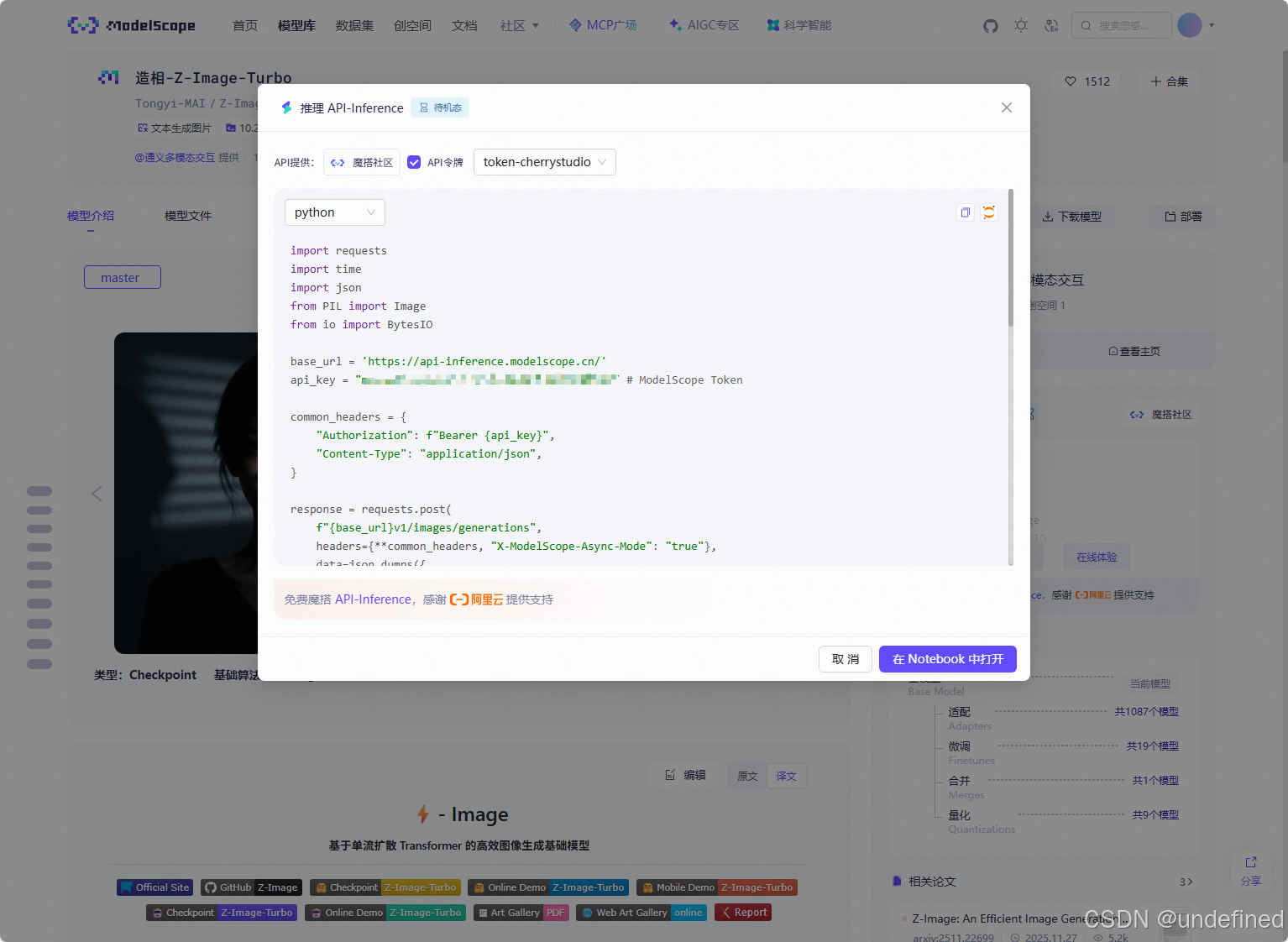Click the 取消 button in the dialog

846,659
